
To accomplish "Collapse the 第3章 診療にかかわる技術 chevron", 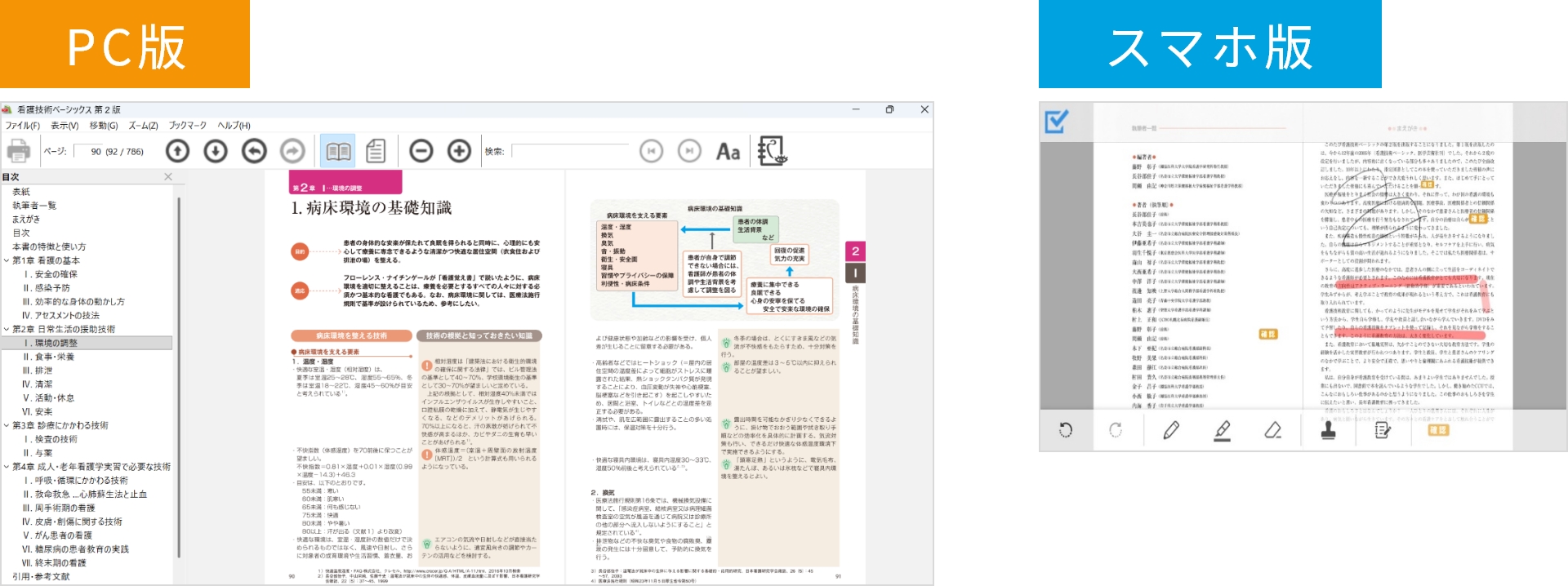I will [x=6, y=425].
